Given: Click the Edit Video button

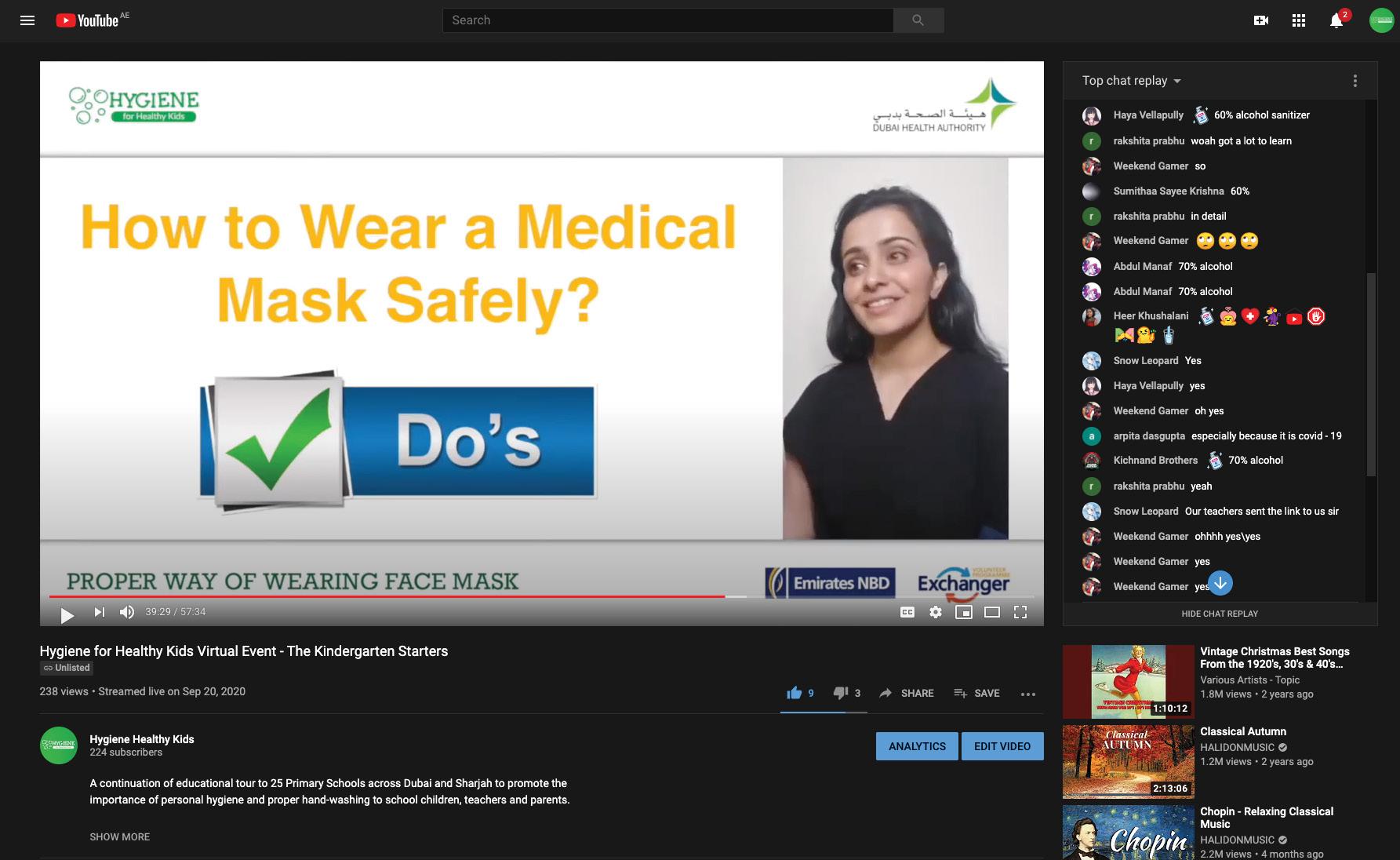Looking at the screenshot, I should click(x=1002, y=746).
